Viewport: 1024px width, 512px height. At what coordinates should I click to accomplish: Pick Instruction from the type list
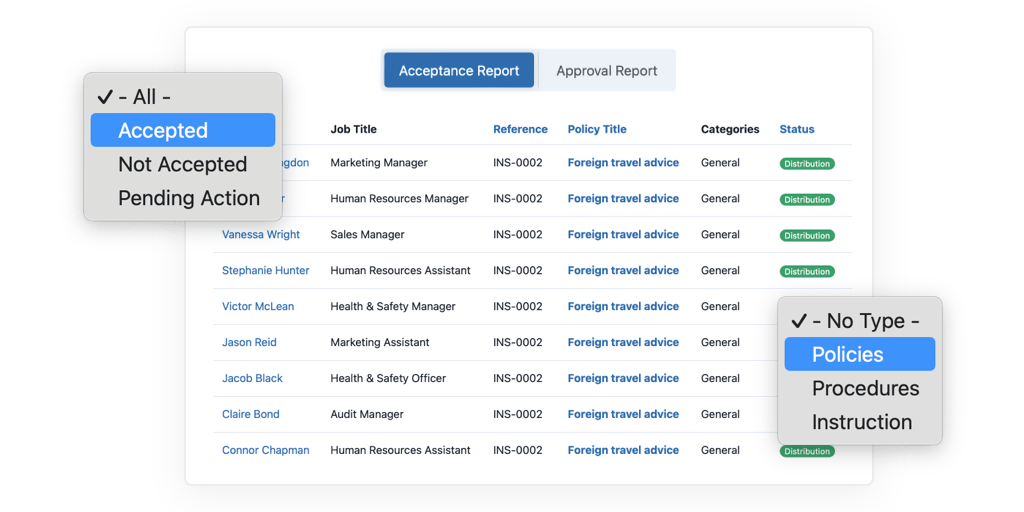click(861, 423)
